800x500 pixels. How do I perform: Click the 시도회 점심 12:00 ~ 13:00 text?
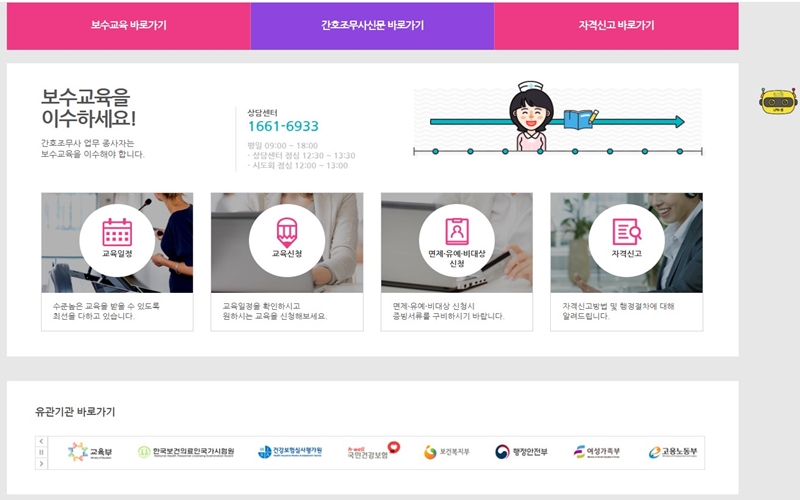pos(297,166)
